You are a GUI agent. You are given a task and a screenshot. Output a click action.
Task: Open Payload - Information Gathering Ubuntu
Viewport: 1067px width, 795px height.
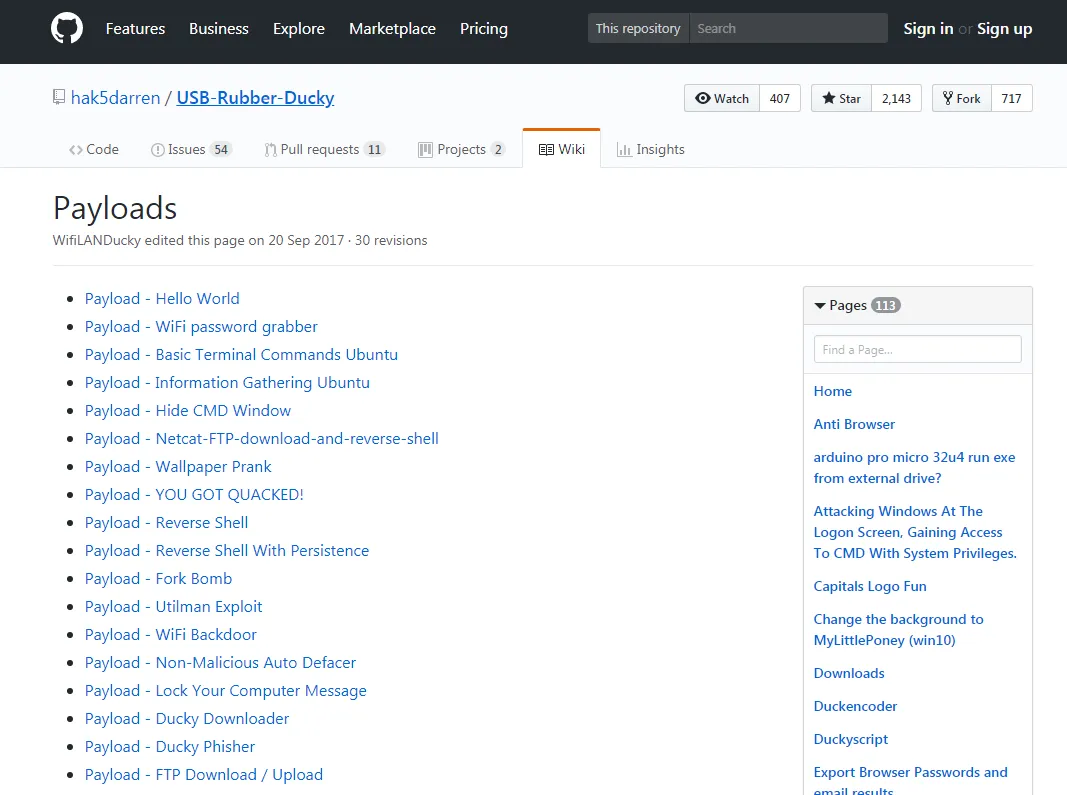pos(227,383)
